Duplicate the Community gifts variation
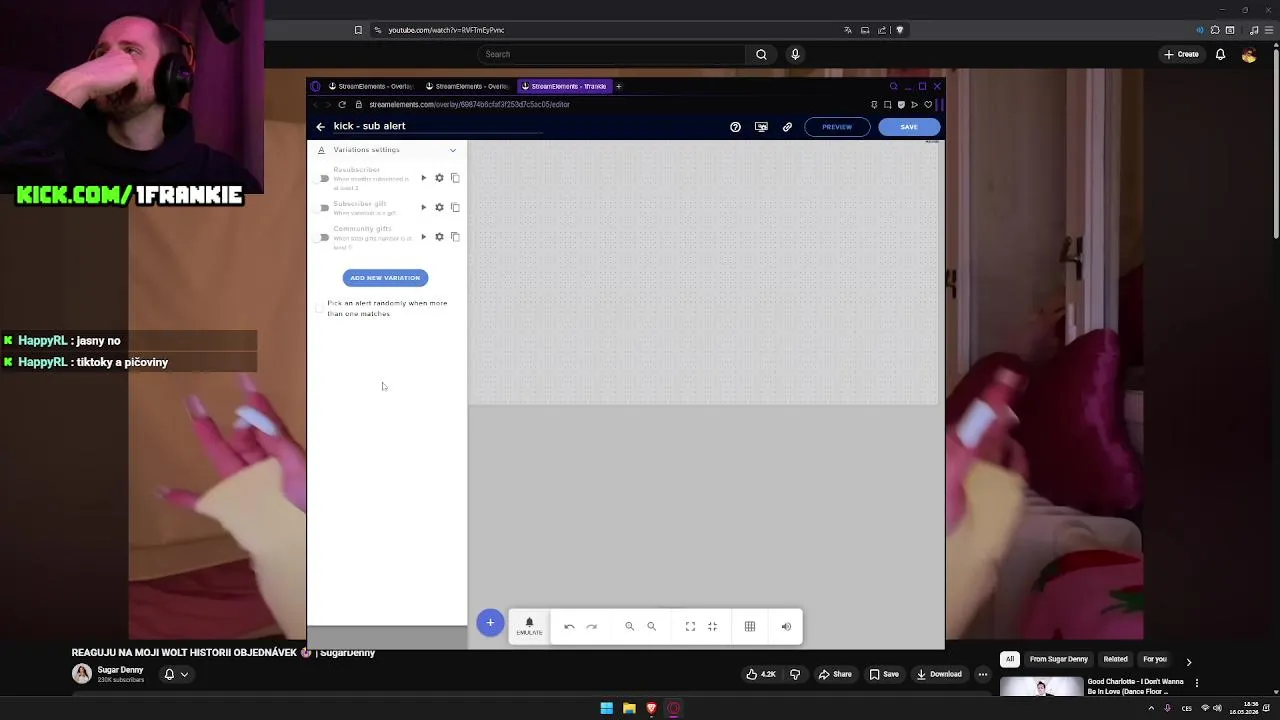The height and width of the screenshot is (720, 1280). (x=455, y=237)
